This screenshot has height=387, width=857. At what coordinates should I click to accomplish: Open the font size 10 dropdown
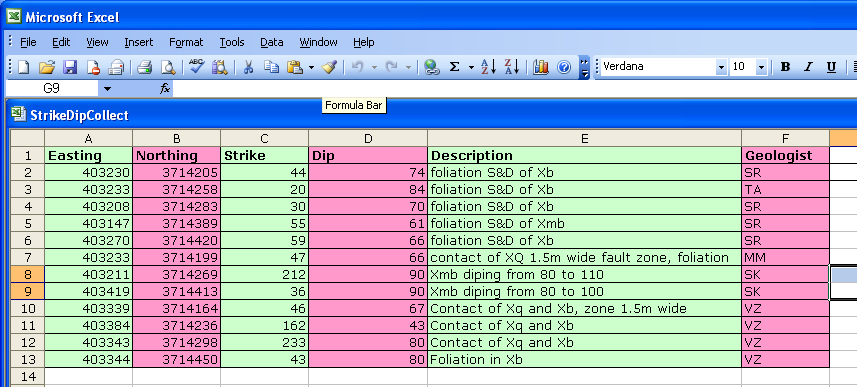pos(761,67)
